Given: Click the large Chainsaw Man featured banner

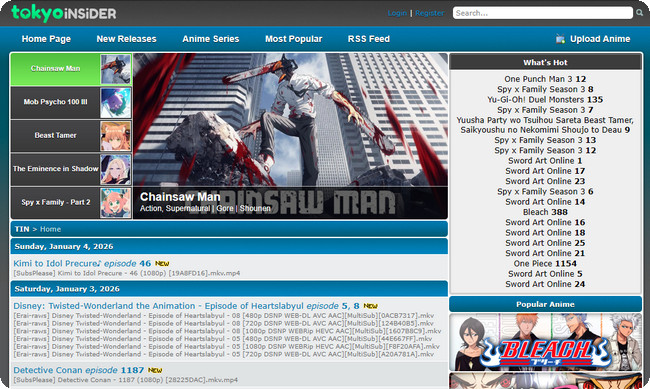Looking at the screenshot, I should (290, 136).
